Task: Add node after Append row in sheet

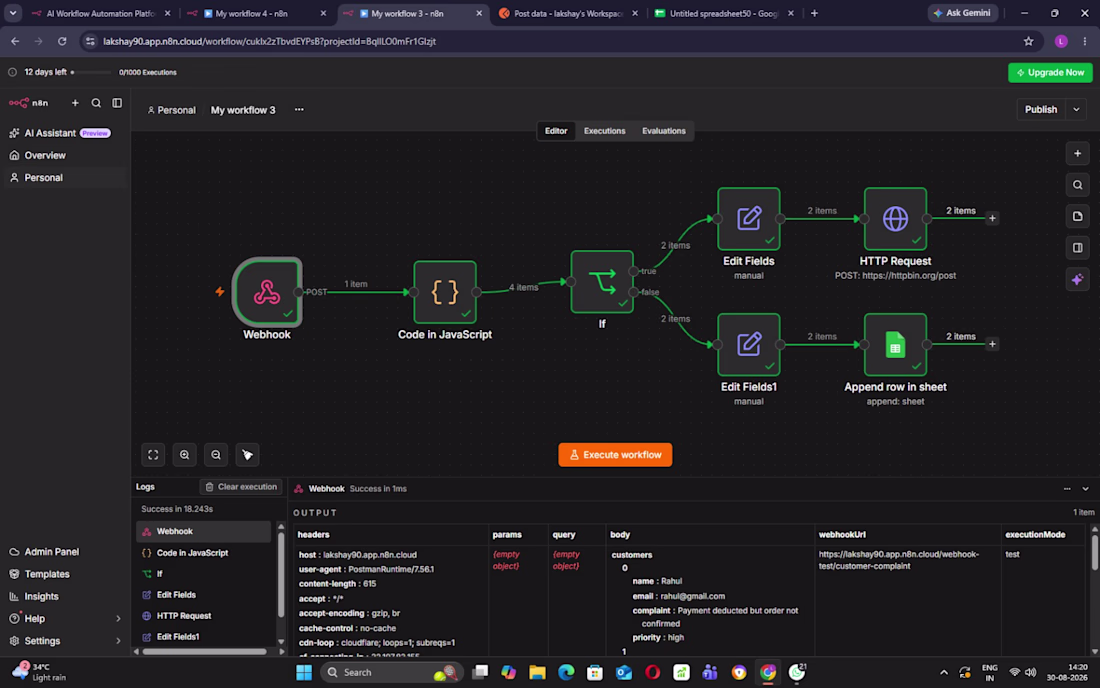Action: point(992,344)
